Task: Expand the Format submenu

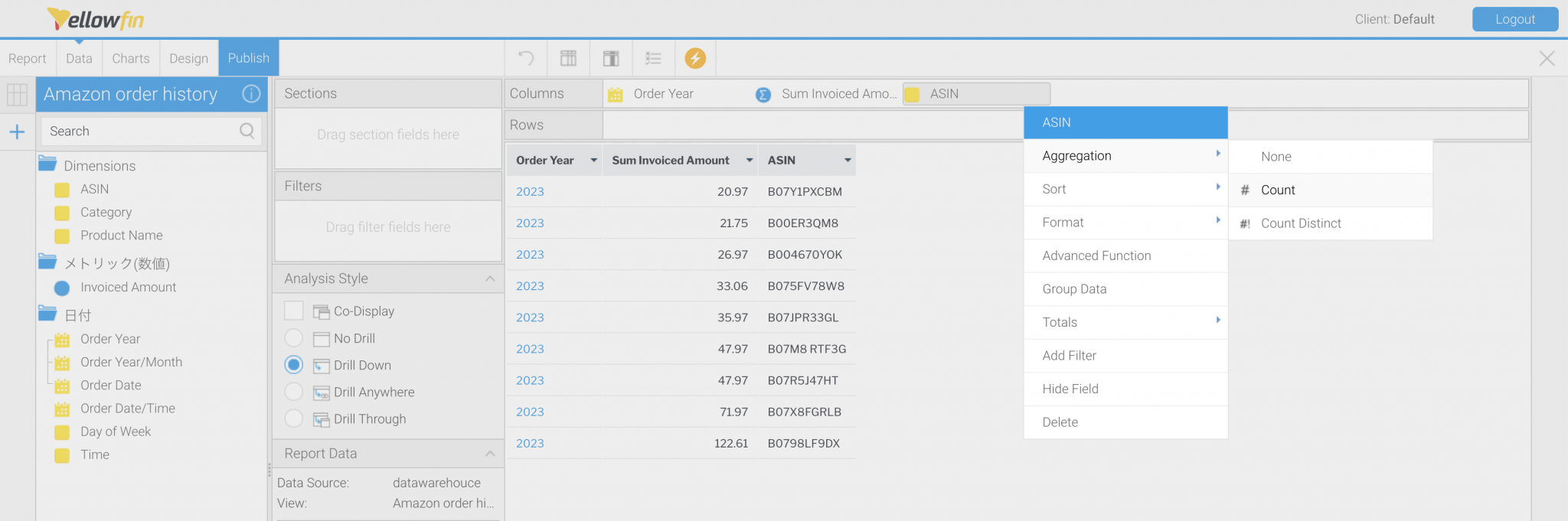Action: pyautogui.click(x=1125, y=223)
